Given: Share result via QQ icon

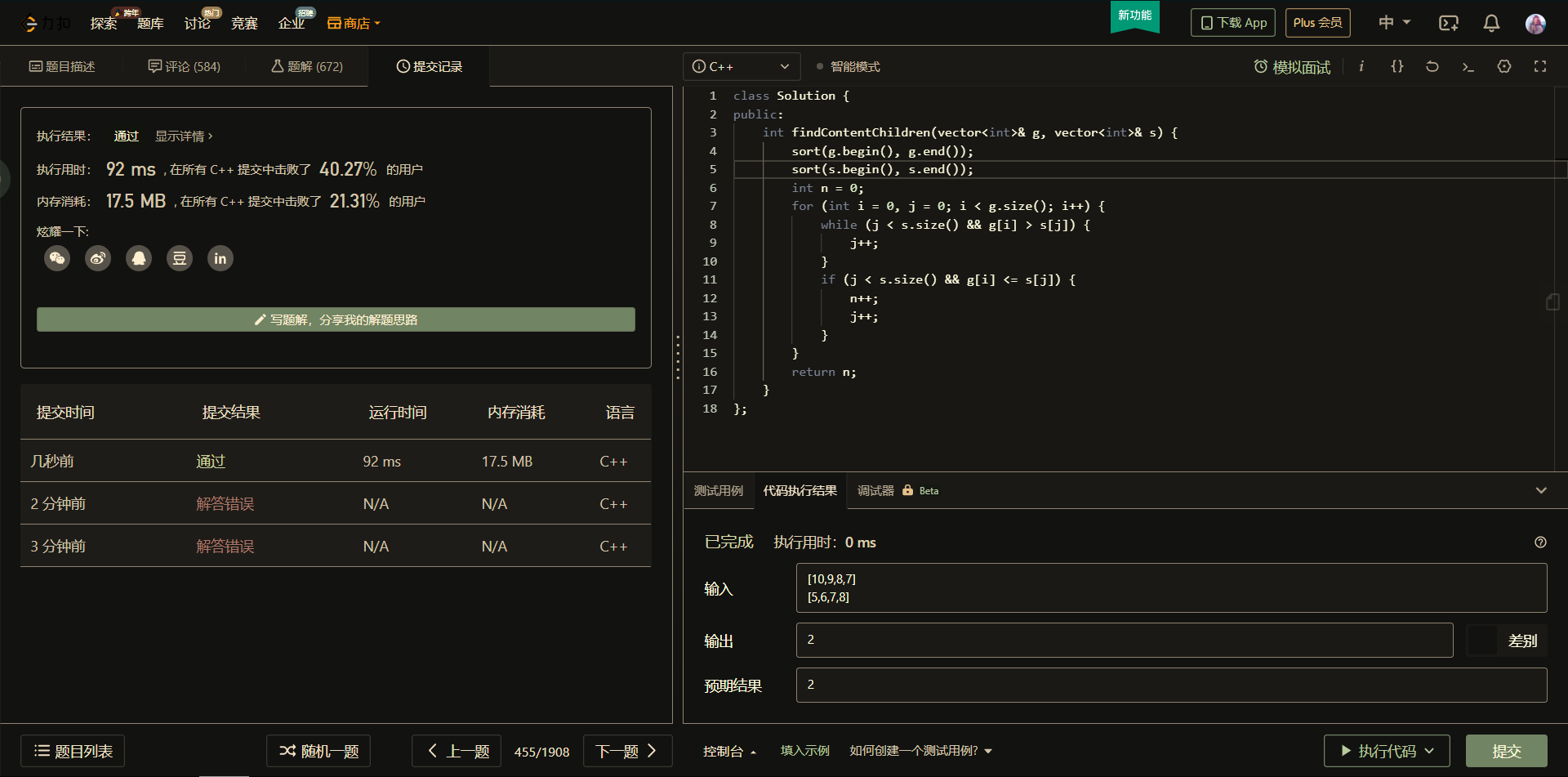Looking at the screenshot, I should [x=139, y=259].
